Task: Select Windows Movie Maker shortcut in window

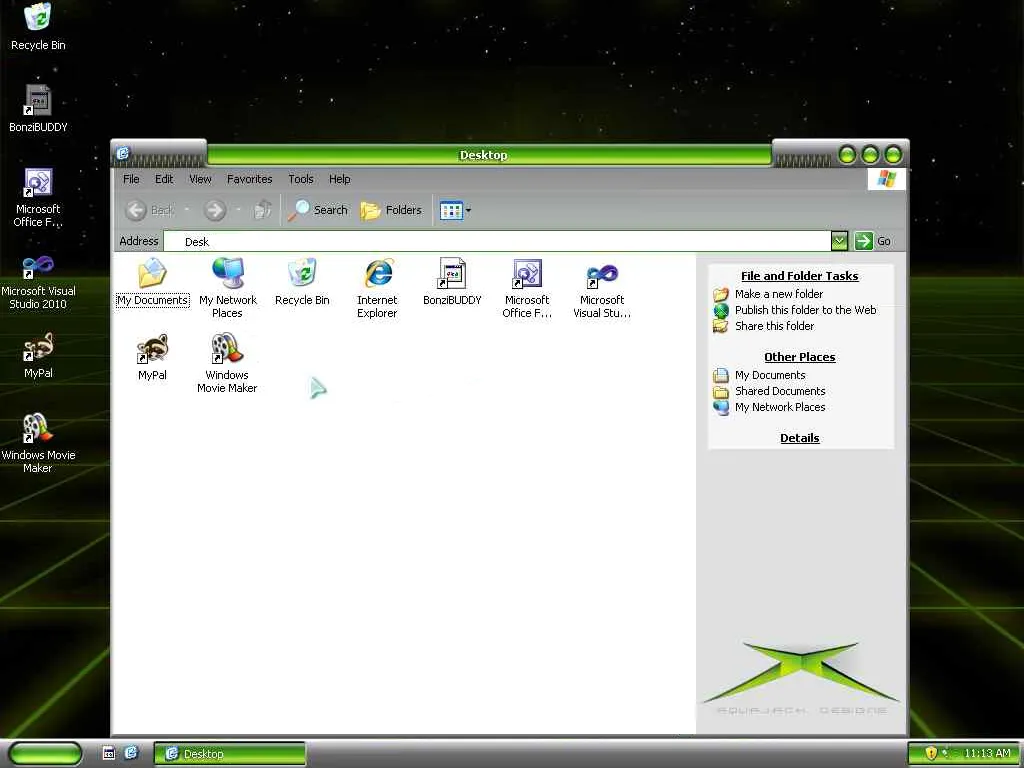Action: point(227,363)
